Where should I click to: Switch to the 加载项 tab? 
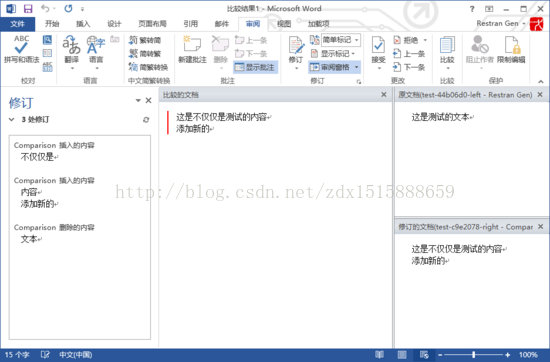[318, 24]
